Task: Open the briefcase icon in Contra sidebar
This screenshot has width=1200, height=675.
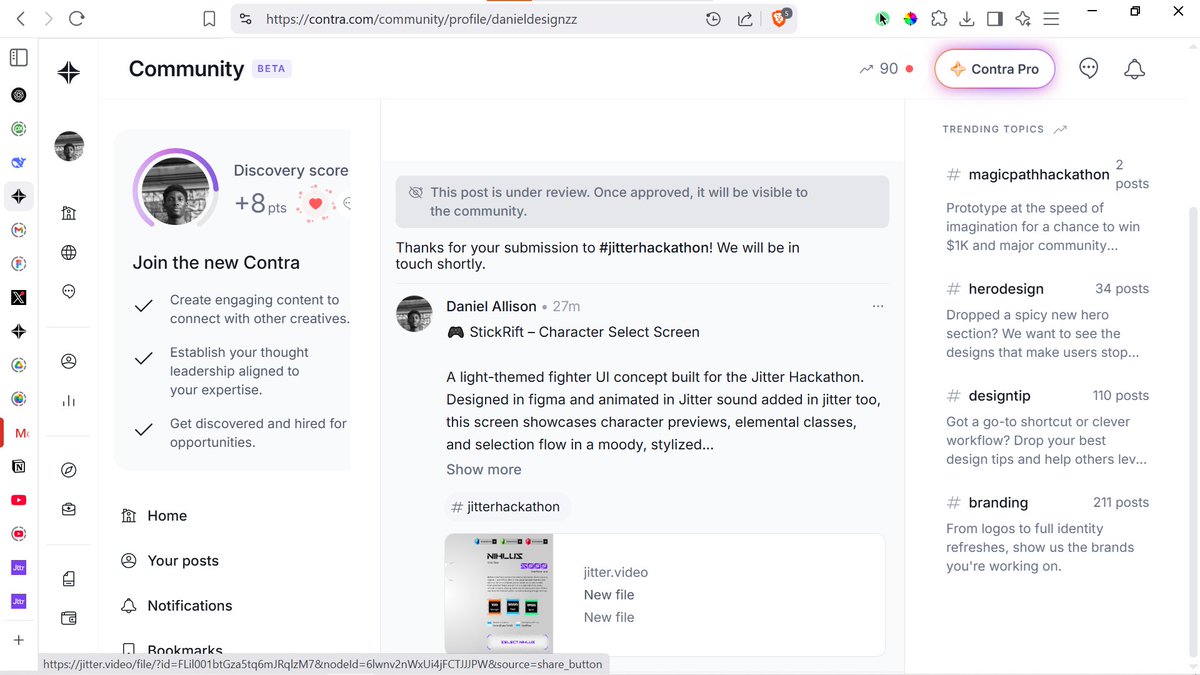Action: (69, 509)
